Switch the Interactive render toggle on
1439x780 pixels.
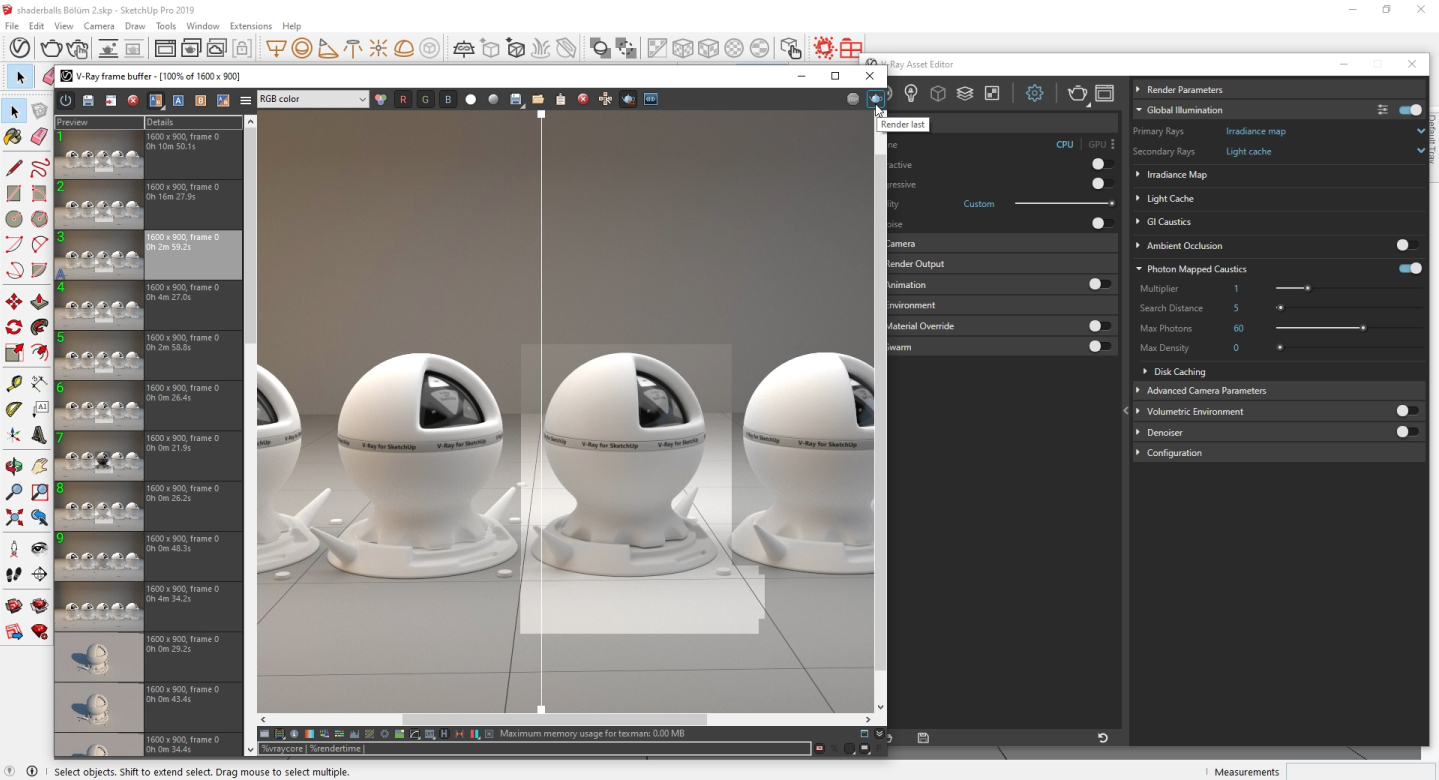[x=1102, y=164]
